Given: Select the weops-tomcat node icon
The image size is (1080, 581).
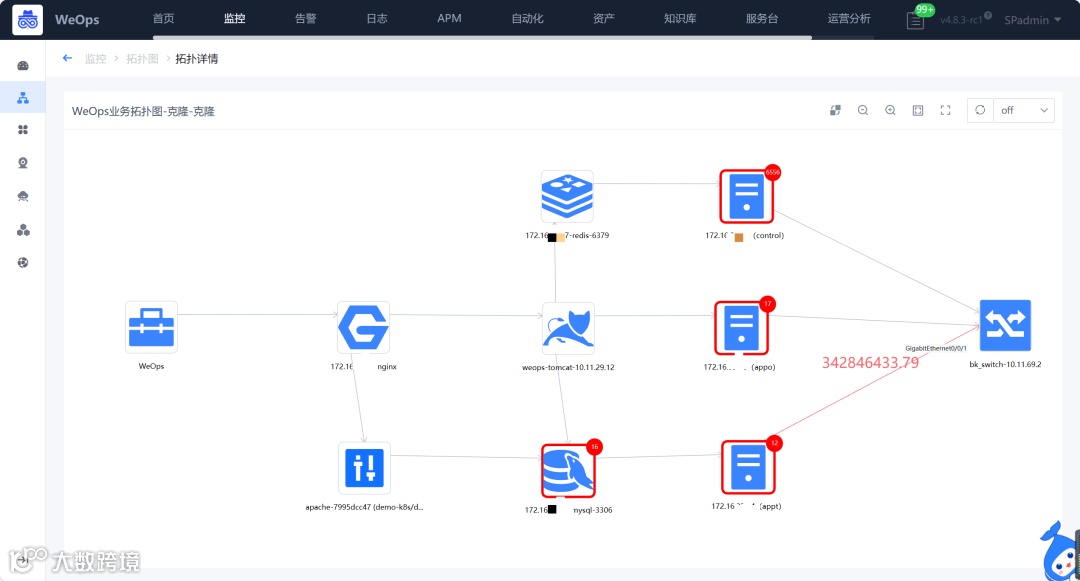Looking at the screenshot, I should 568,328.
